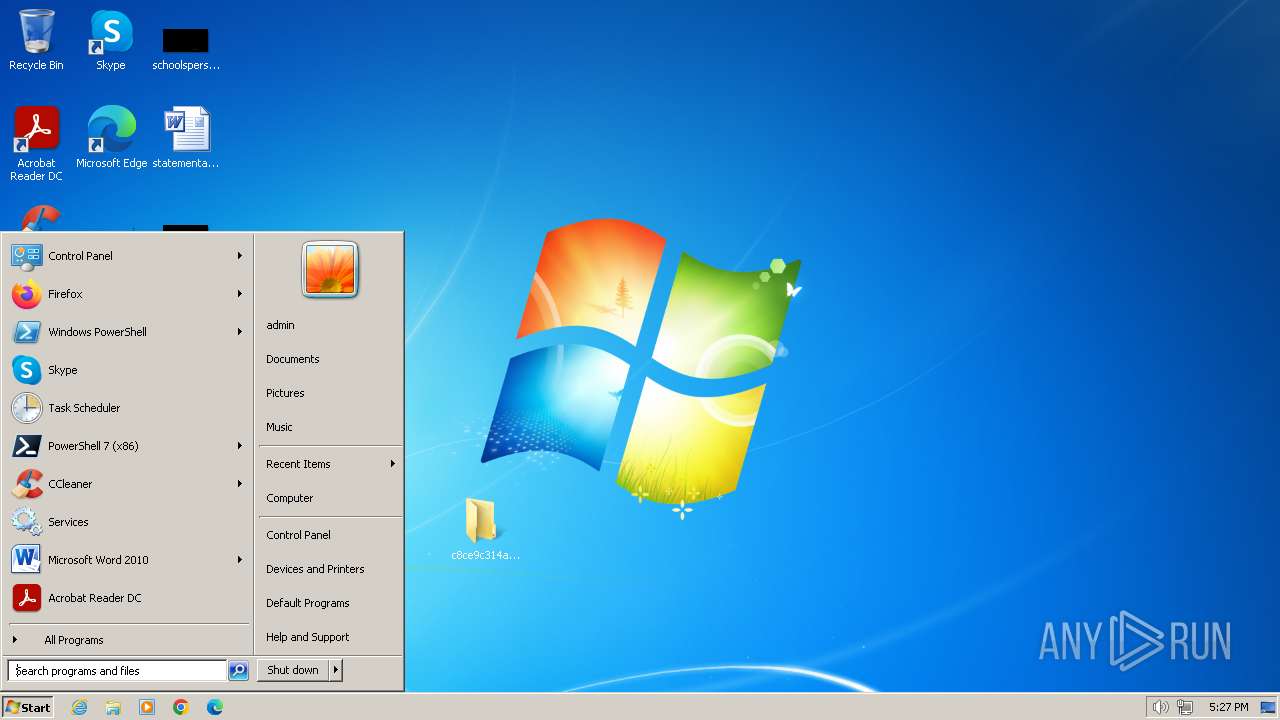This screenshot has width=1280, height=720.
Task: Launch Firefox from Start menu
Action: point(127,294)
